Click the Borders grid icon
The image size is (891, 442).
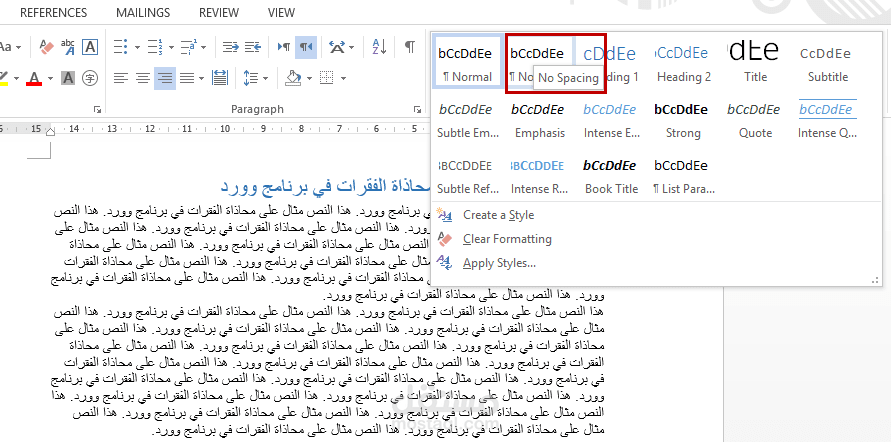click(x=326, y=78)
